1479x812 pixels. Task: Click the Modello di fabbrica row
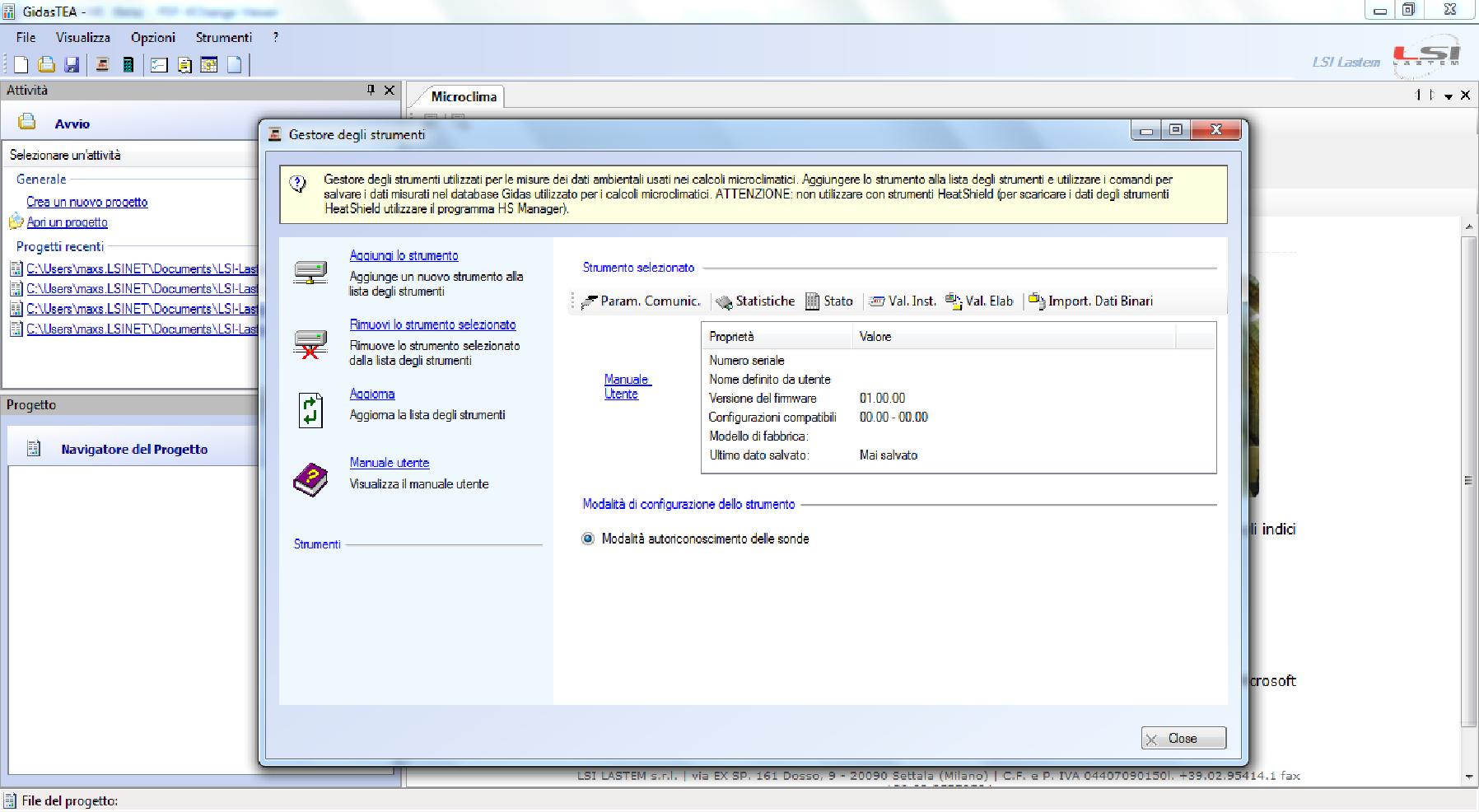coord(959,436)
